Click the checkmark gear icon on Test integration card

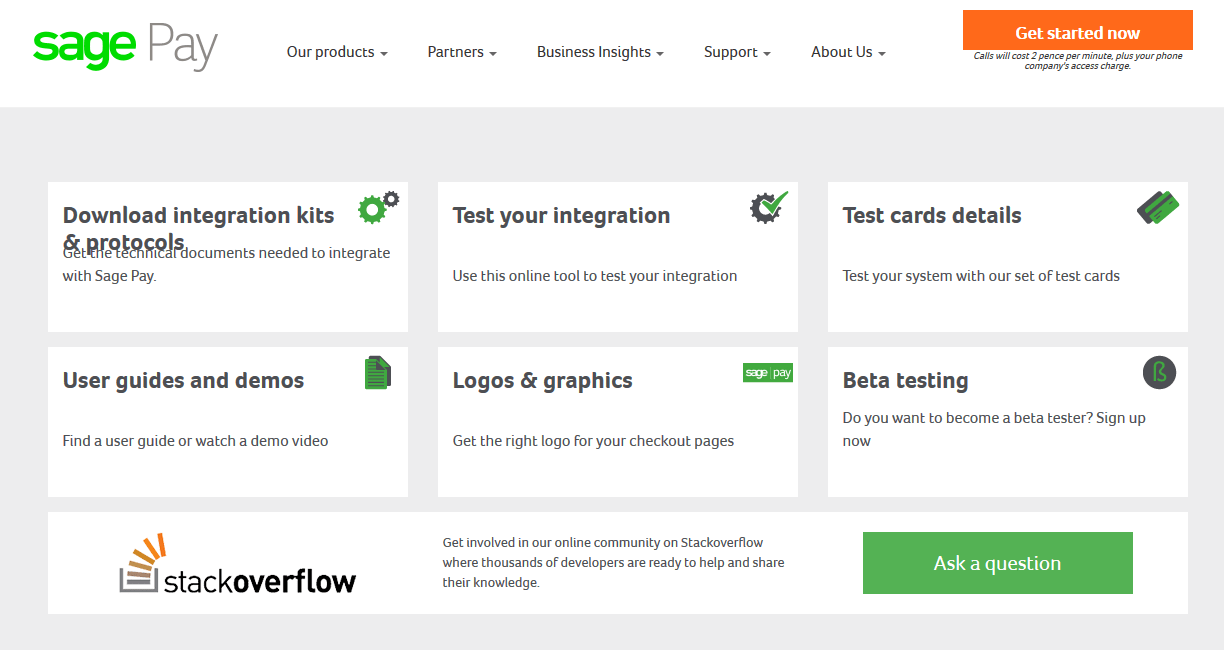point(769,207)
